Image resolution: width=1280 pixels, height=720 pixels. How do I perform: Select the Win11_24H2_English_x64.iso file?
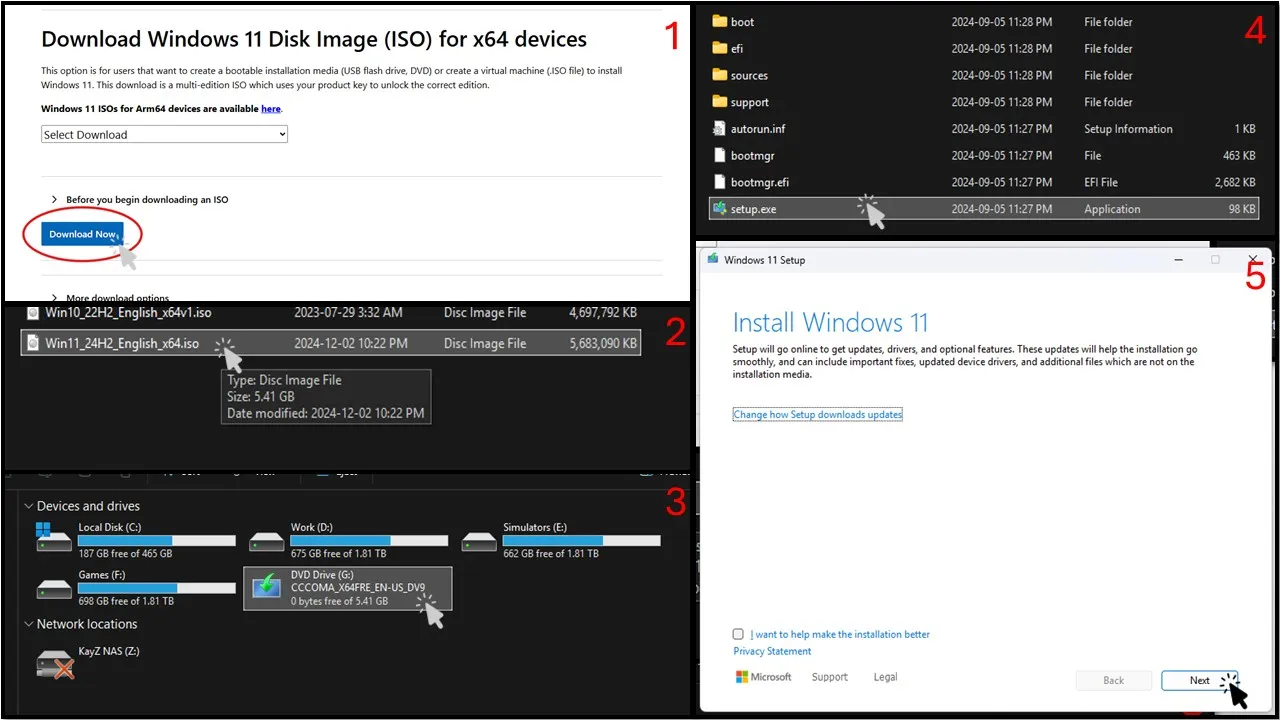tap(122, 343)
